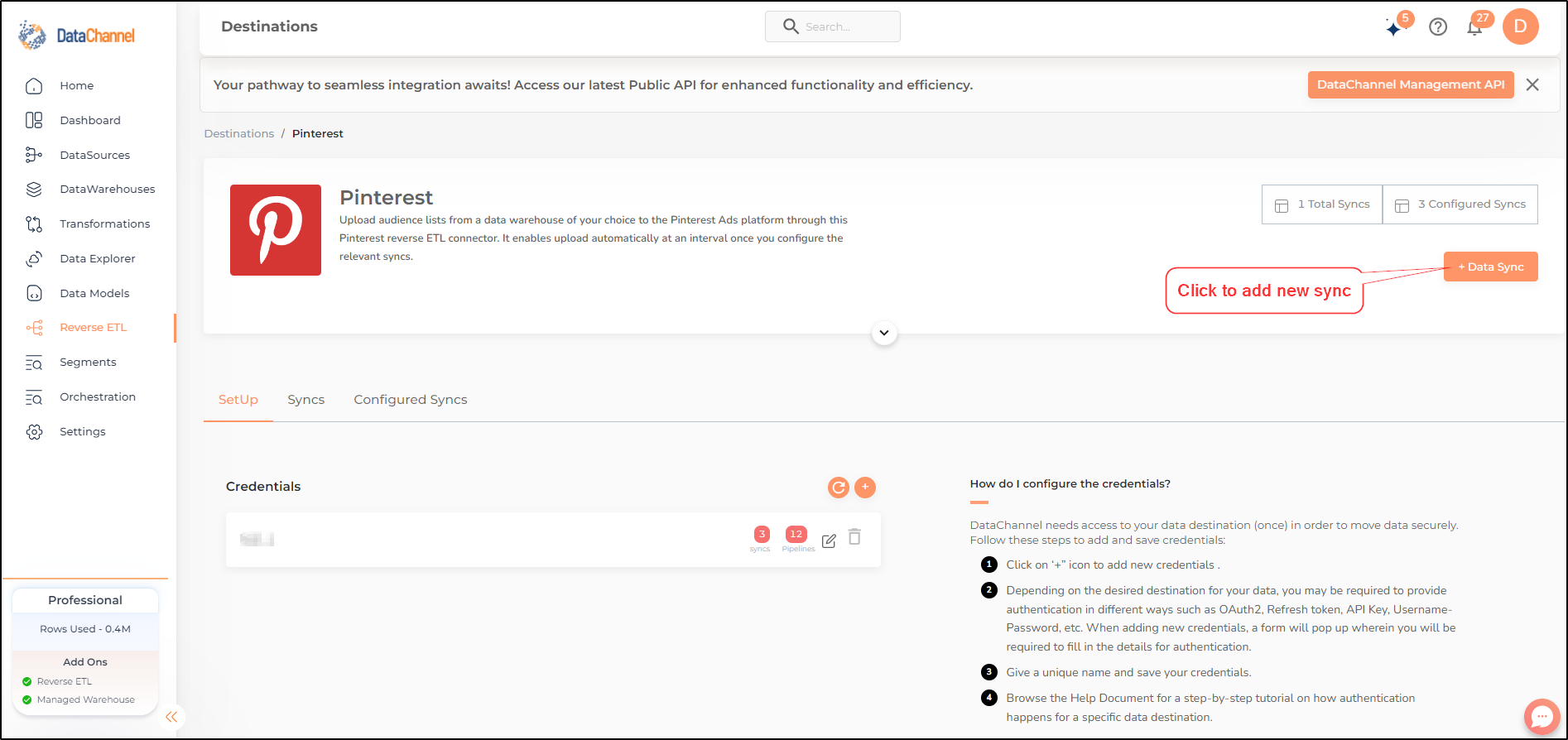Edit the saved credential
Screen dimensions: 1568x740
click(829, 541)
